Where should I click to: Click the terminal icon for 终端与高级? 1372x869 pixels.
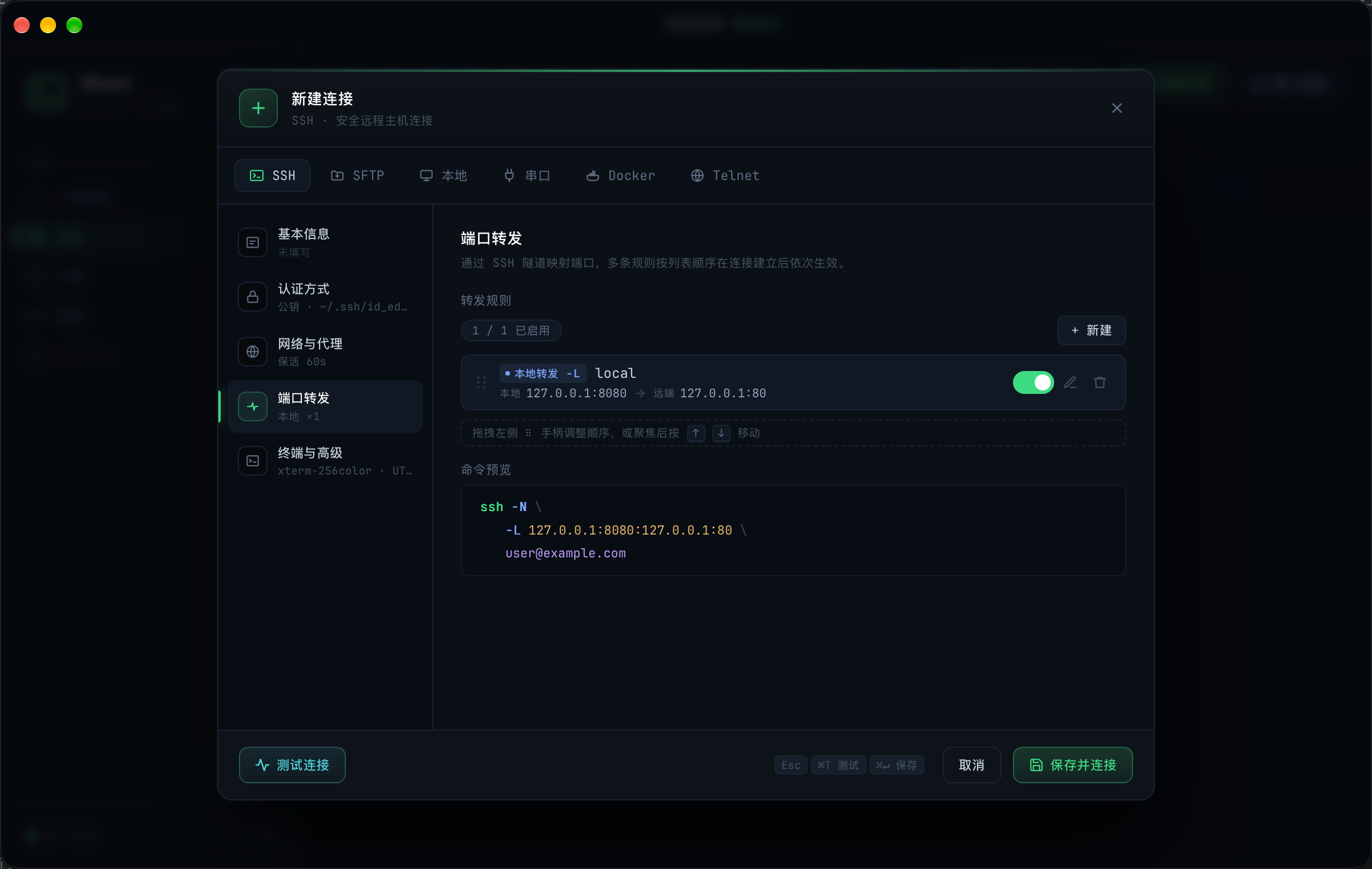pyautogui.click(x=253, y=461)
